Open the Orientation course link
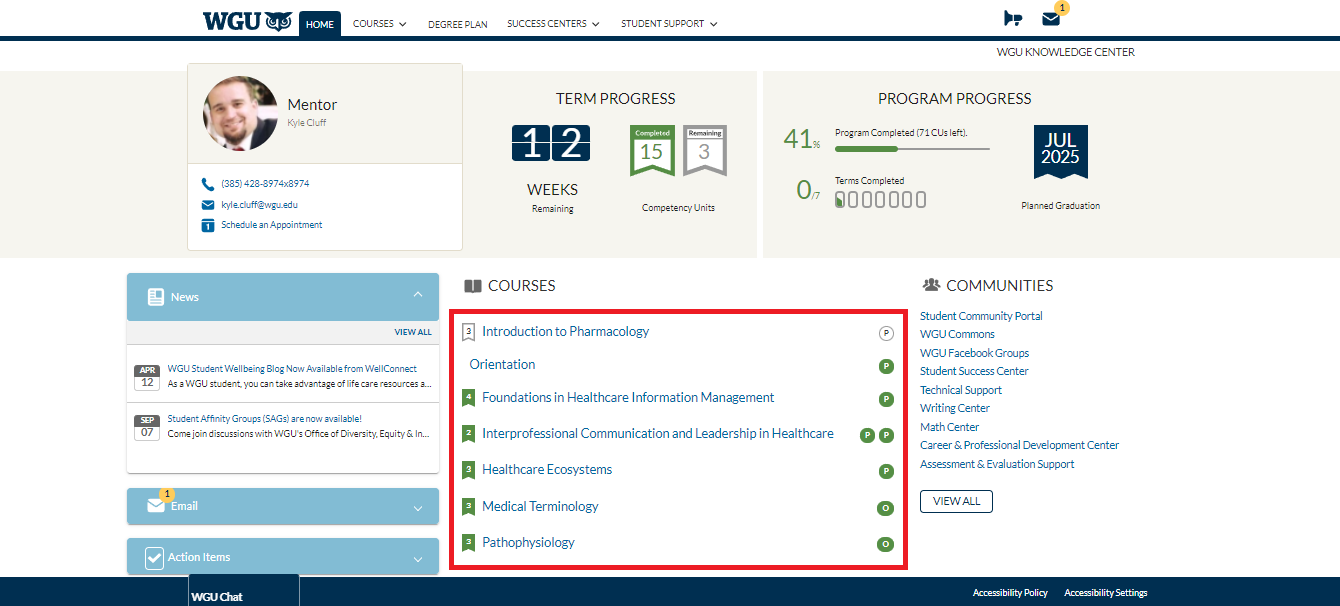Screen dimensions: 1340x606 tap(502, 365)
